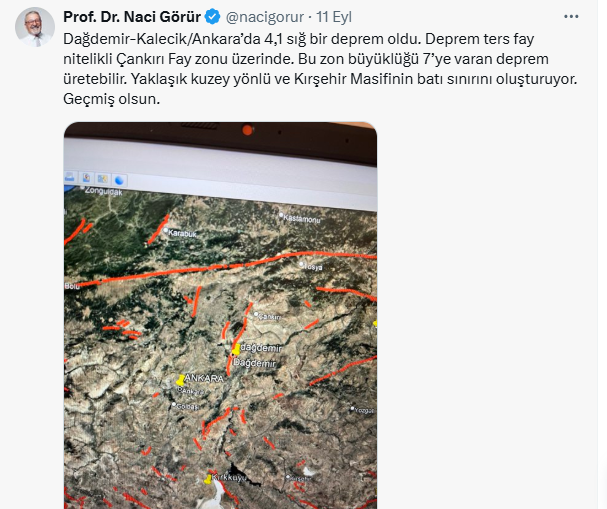Open Naci Görür's profile picture

click(35, 27)
